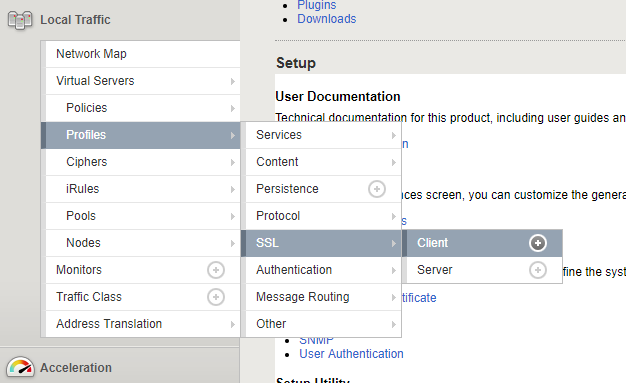Expand the Nodes submenu arrow
This screenshot has height=383, width=626.
coord(232,243)
